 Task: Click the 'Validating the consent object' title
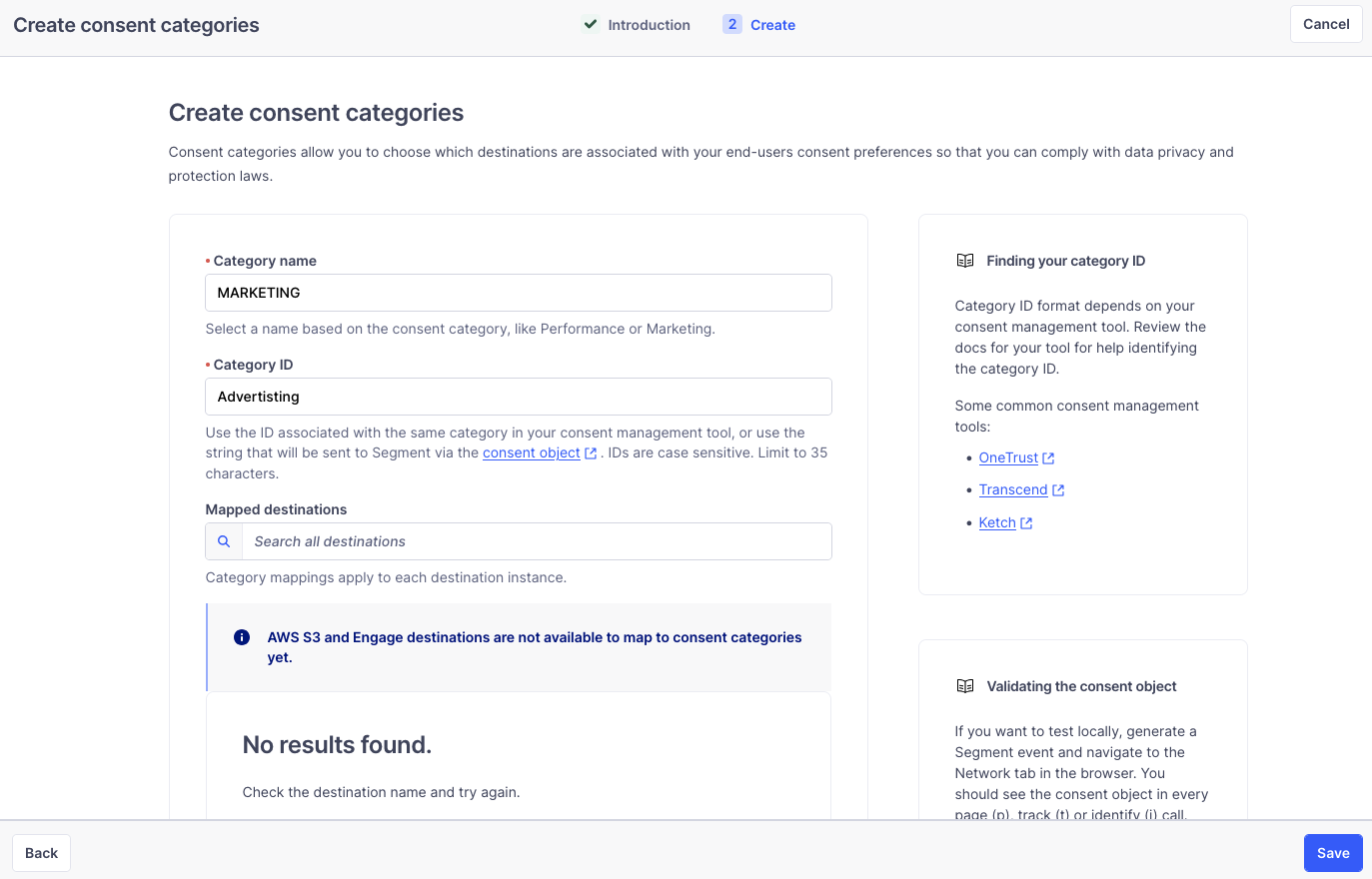click(1081, 686)
